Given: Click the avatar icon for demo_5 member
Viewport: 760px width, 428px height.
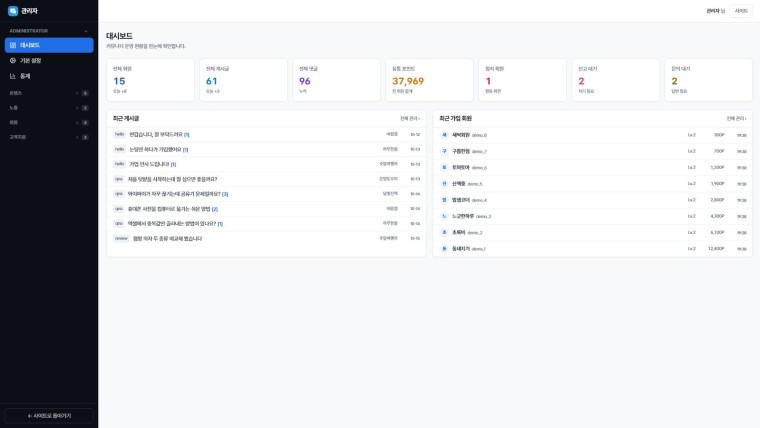Looking at the screenshot, I should (x=444, y=184).
